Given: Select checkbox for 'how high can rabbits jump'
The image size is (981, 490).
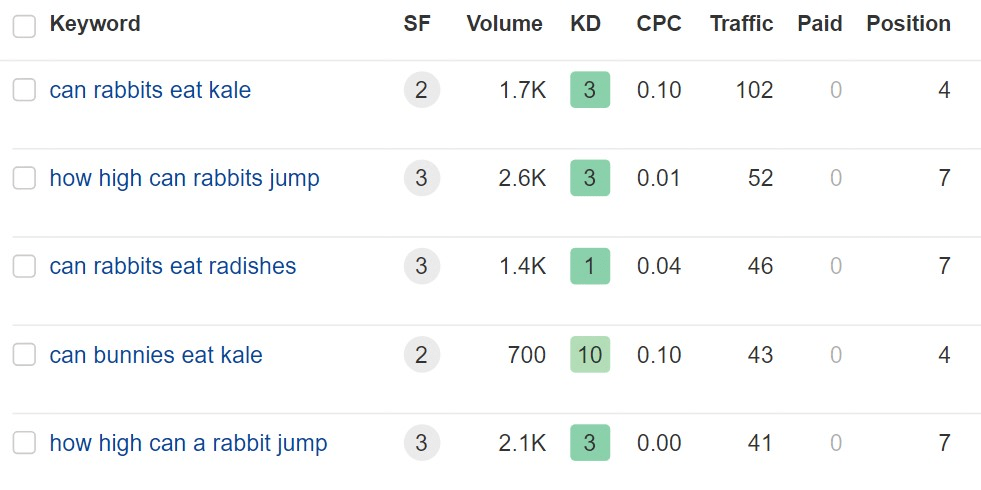Looking at the screenshot, I should [x=24, y=179].
